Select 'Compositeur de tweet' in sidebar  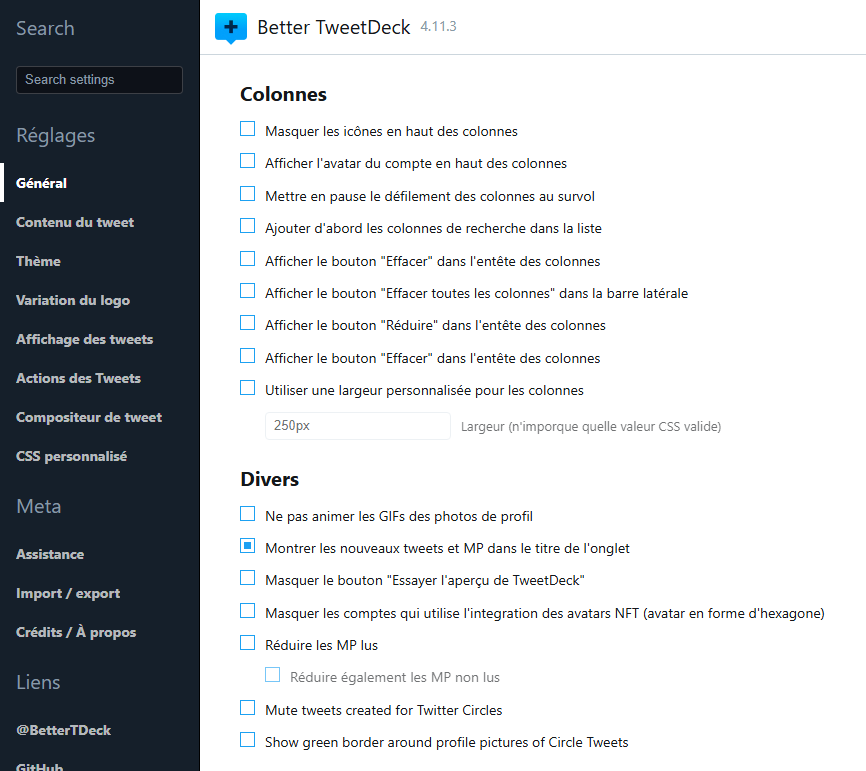89,418
